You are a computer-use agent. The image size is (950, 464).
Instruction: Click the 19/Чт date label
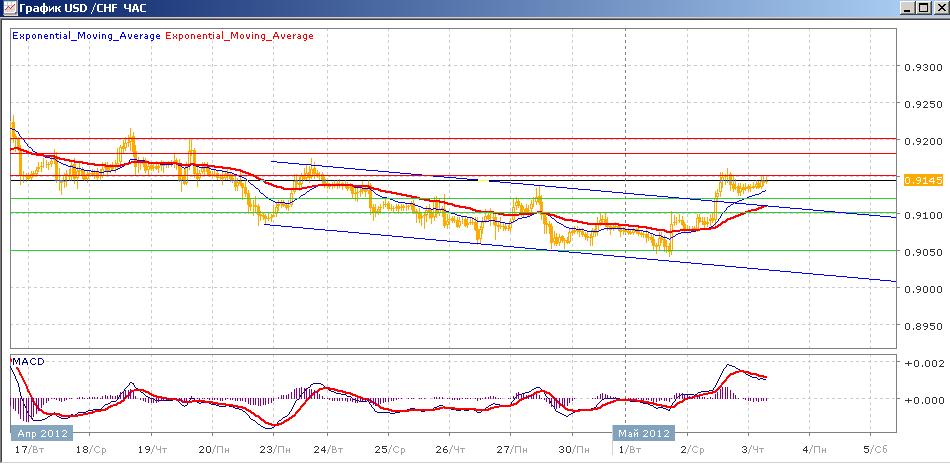153,450
